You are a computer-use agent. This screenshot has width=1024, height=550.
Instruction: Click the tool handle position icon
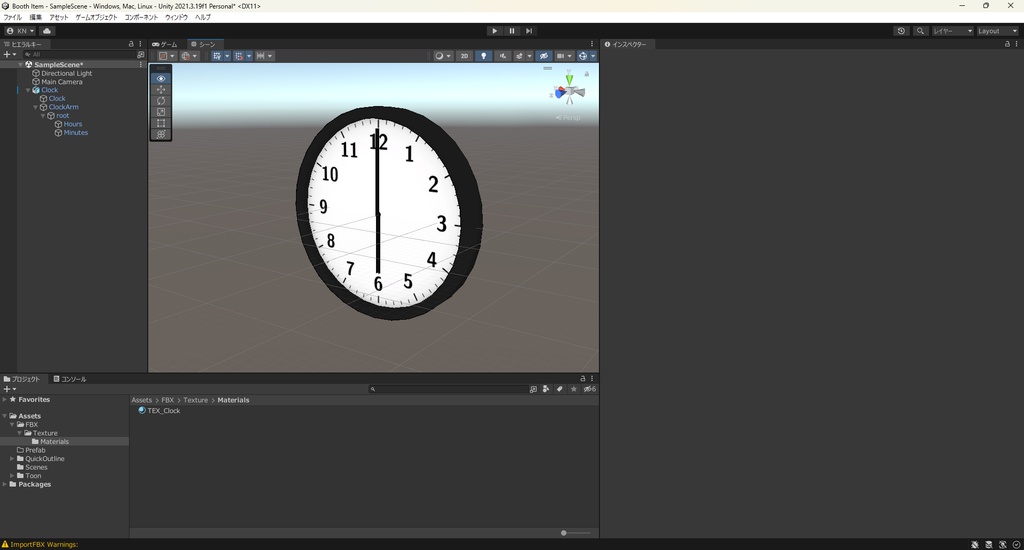point(163,56)
